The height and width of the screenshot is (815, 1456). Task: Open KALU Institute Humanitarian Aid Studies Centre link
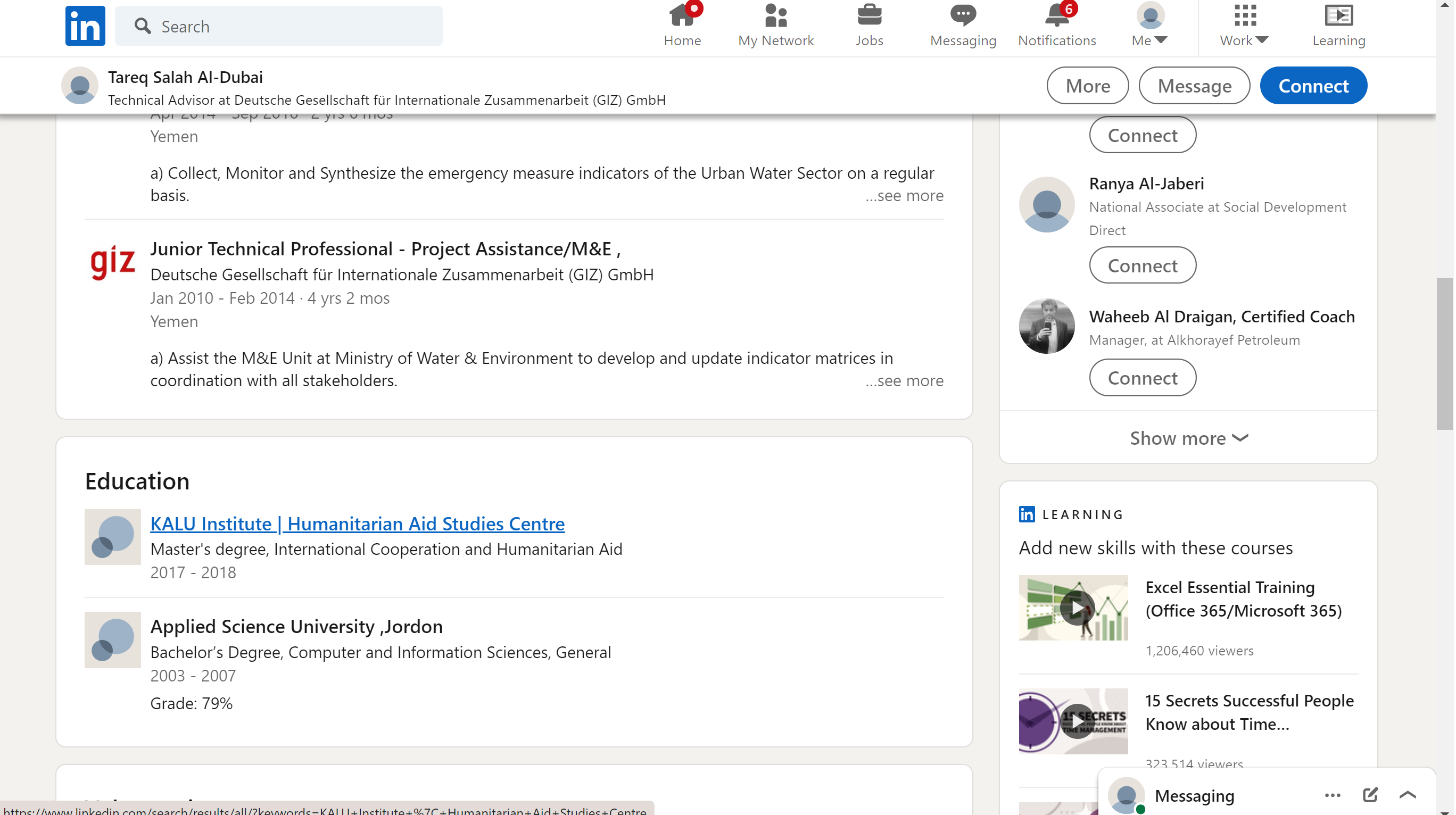pyautogui.click(x=357, y=523)
